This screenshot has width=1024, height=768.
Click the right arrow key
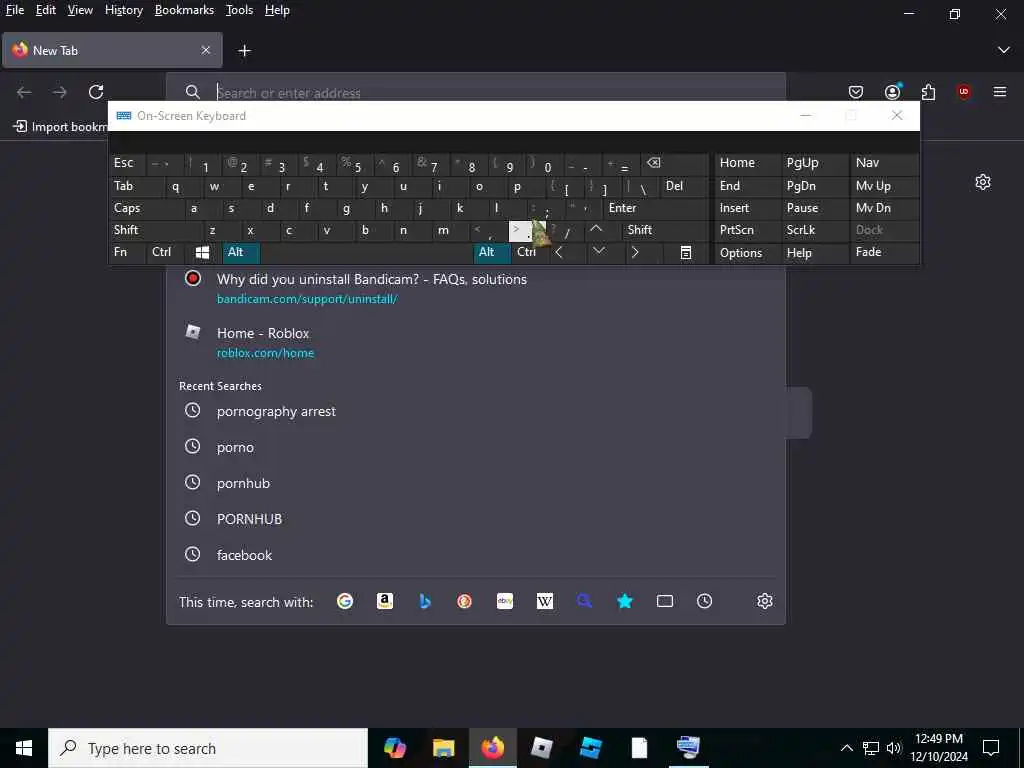pos(635,252)
